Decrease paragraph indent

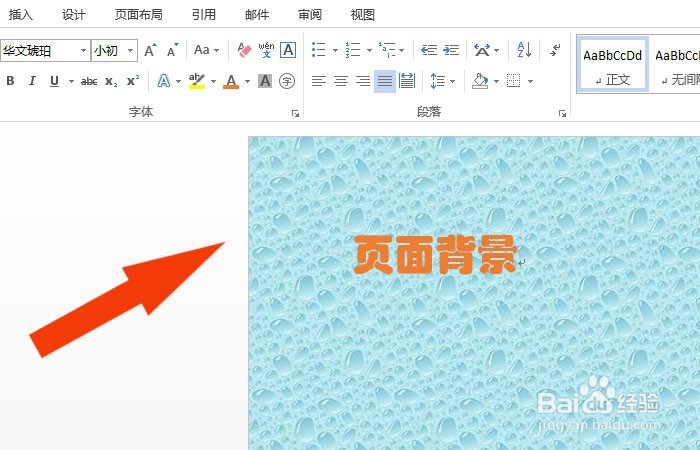coord(429,50)
